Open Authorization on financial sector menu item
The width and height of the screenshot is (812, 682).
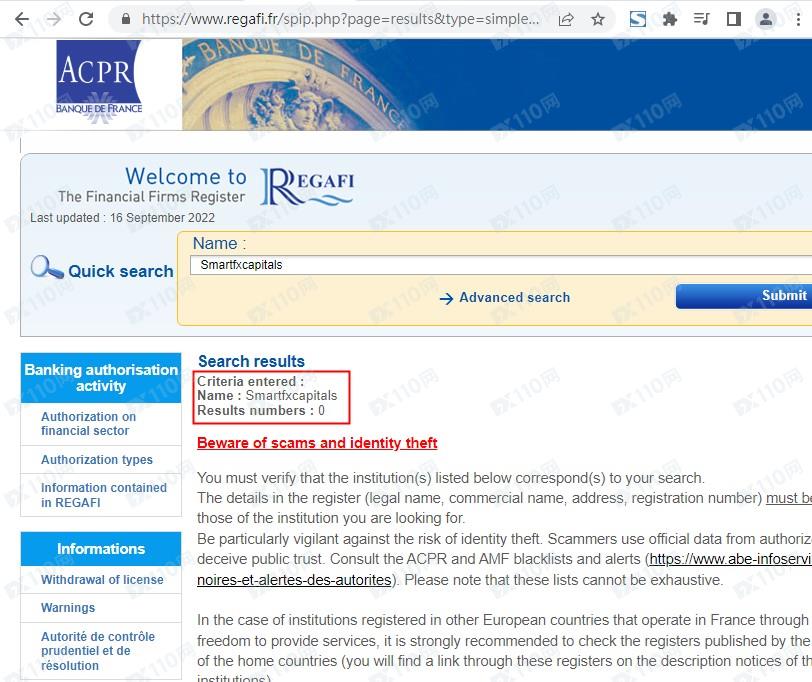[88, 424]
